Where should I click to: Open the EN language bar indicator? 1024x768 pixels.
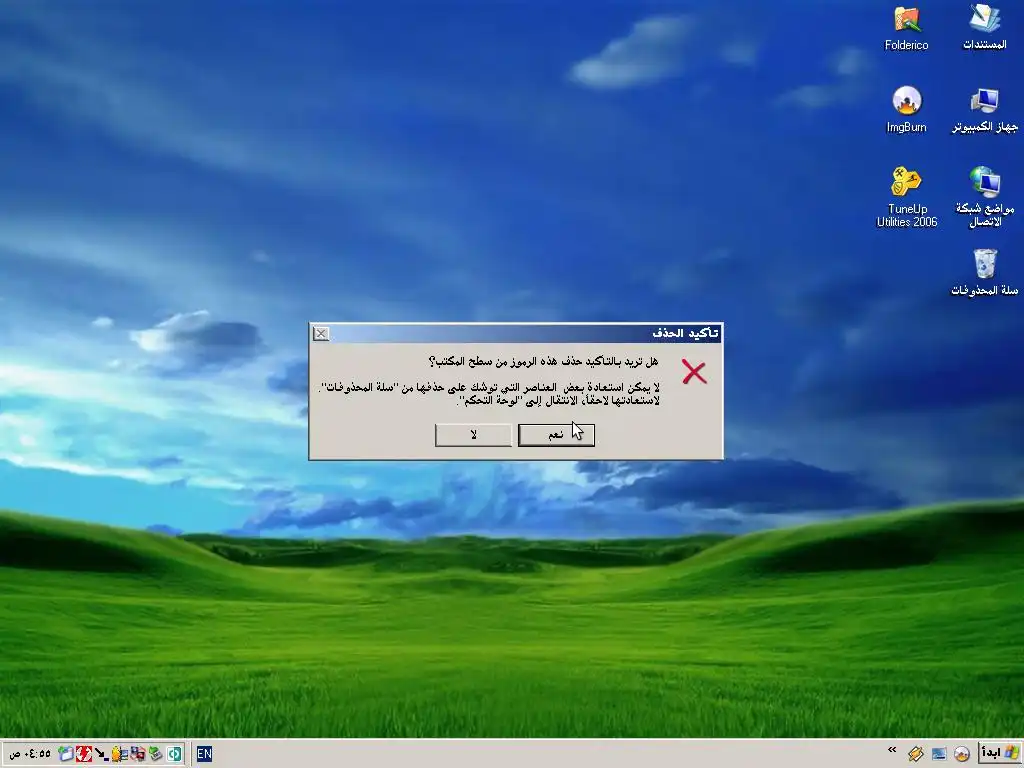click(x=204, y=754)
